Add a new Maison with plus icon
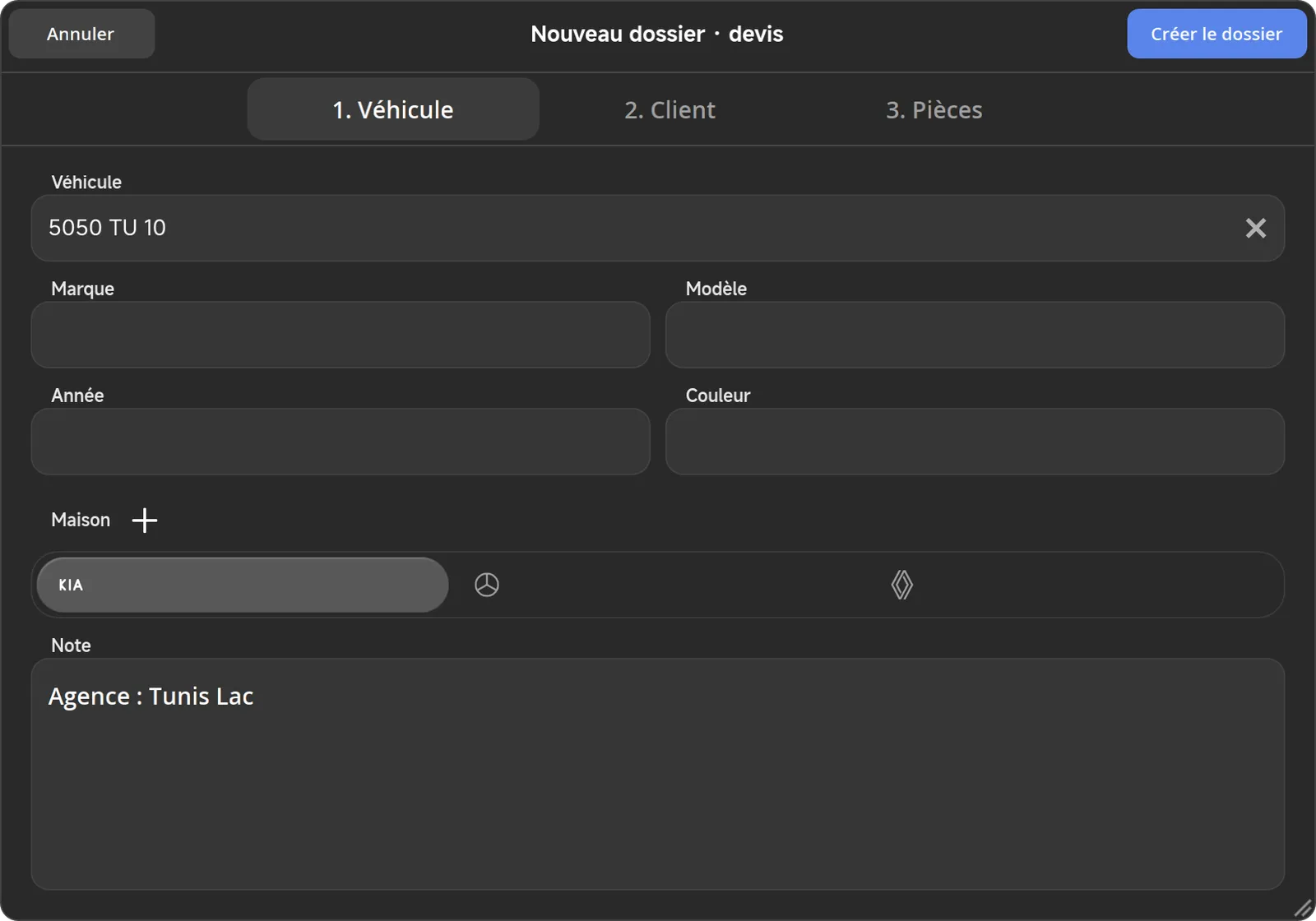The width and height of the screenshot is (1316, 921). pyautogui.click(x=145, y=520)
